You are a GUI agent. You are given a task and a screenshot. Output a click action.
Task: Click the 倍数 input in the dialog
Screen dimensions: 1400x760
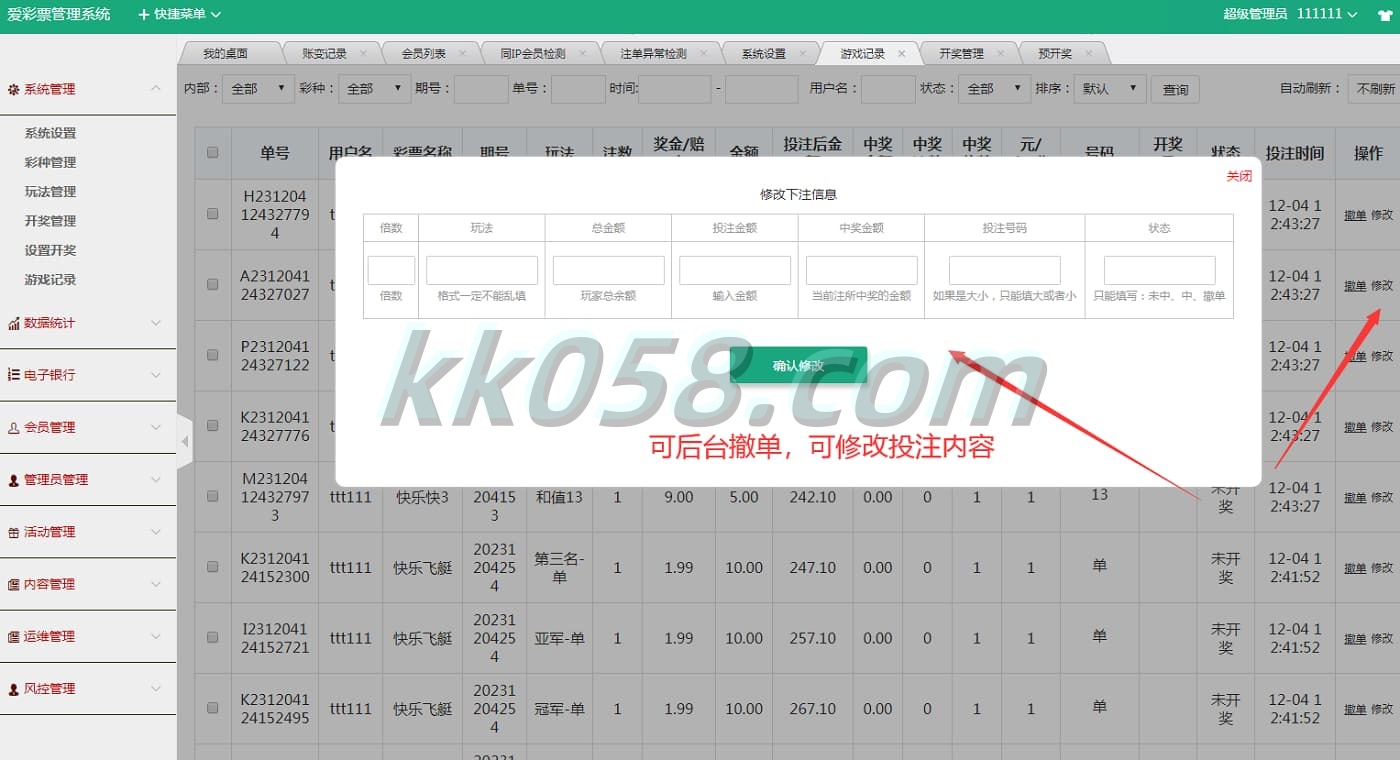pyautogui.click(x=391, y=270)
